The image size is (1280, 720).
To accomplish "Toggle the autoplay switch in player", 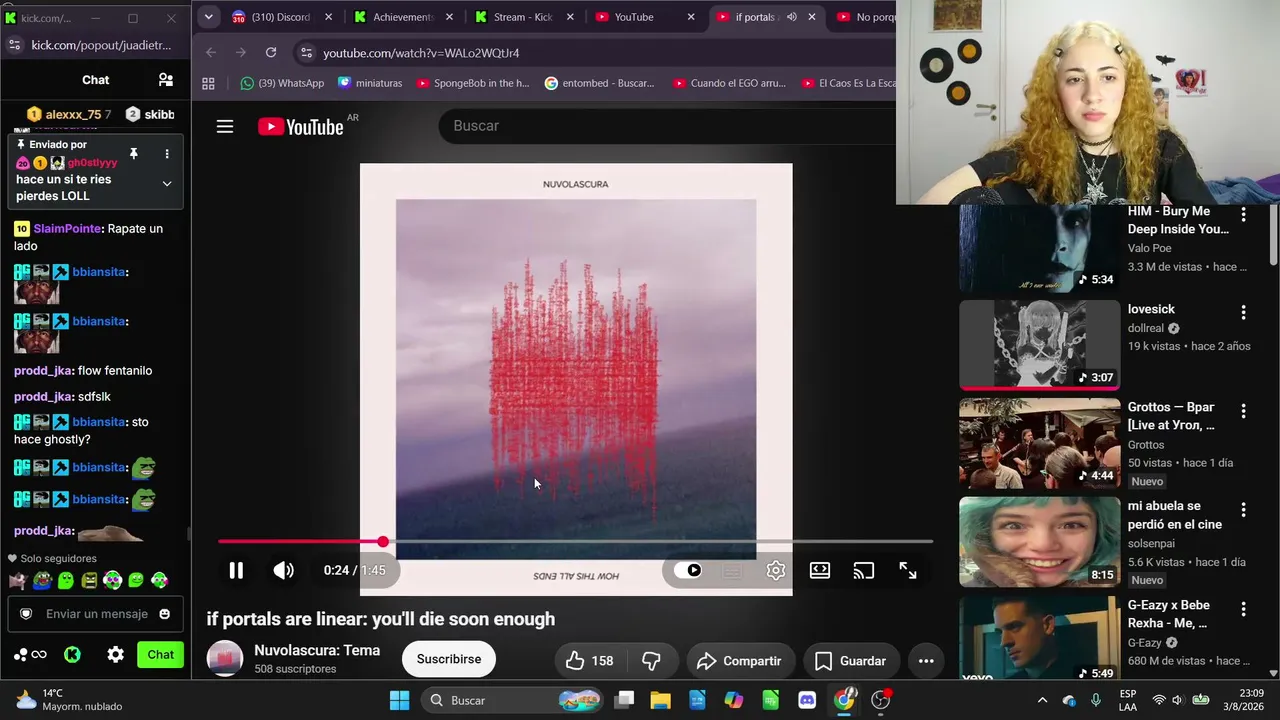I will [688, 570].
